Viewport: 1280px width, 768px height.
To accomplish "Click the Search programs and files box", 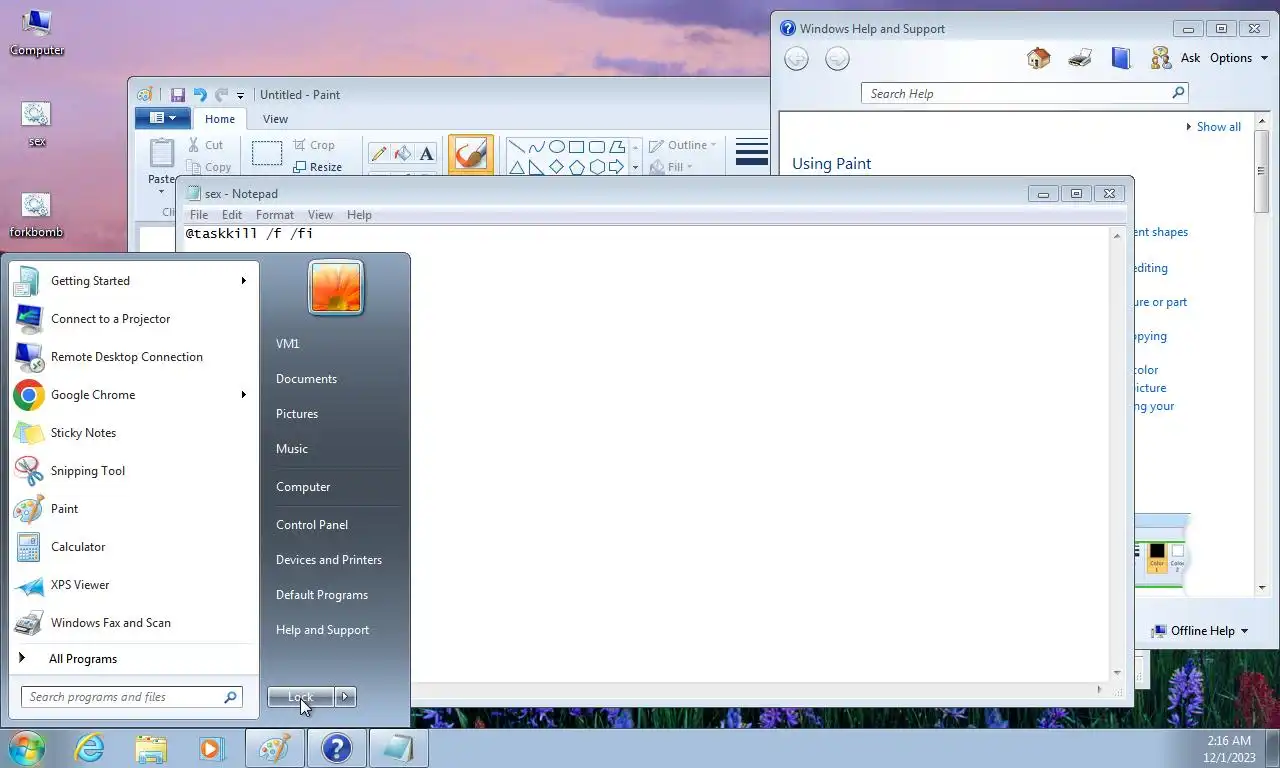I will pyautogui.click(x=131, y=697).
